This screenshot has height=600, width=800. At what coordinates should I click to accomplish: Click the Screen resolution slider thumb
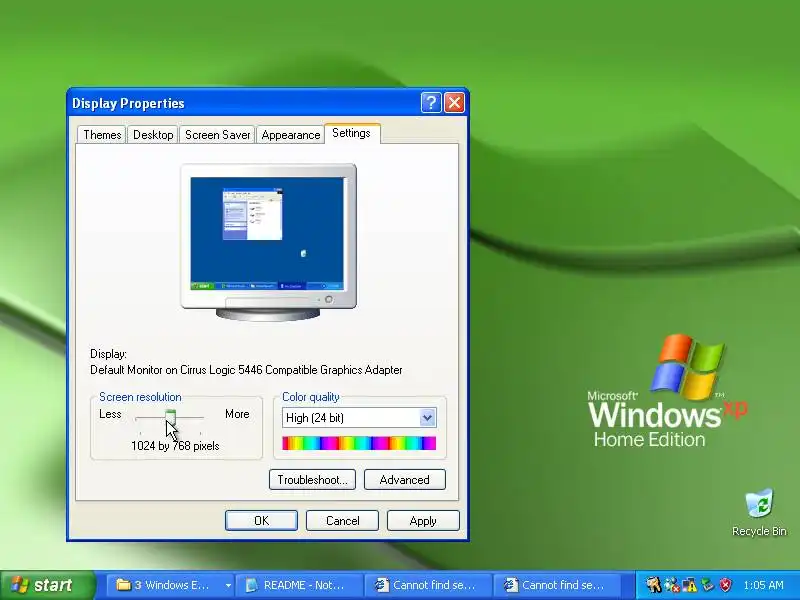pos(170,417)
